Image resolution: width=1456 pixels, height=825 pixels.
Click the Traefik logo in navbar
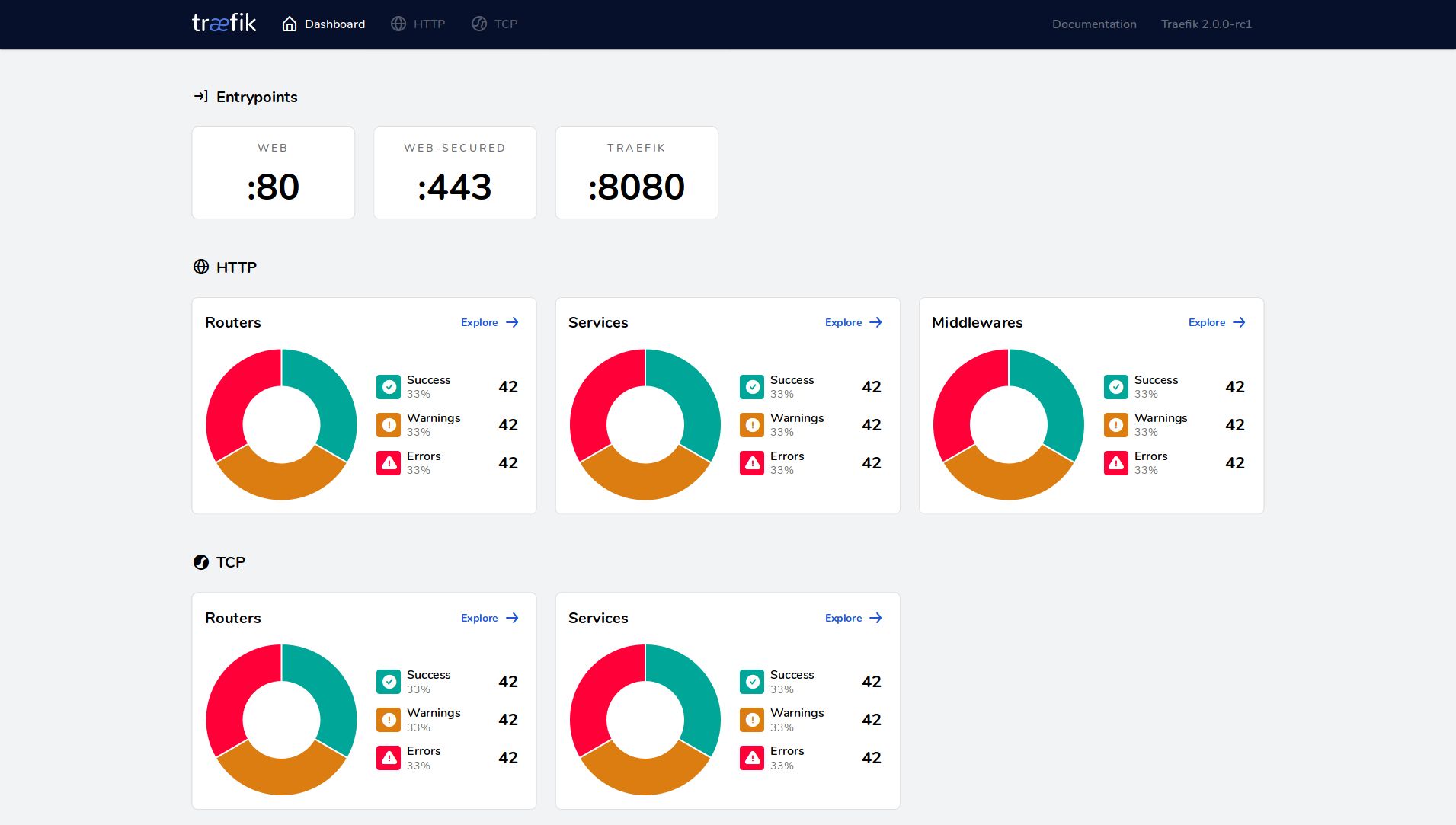coord(223,23)
